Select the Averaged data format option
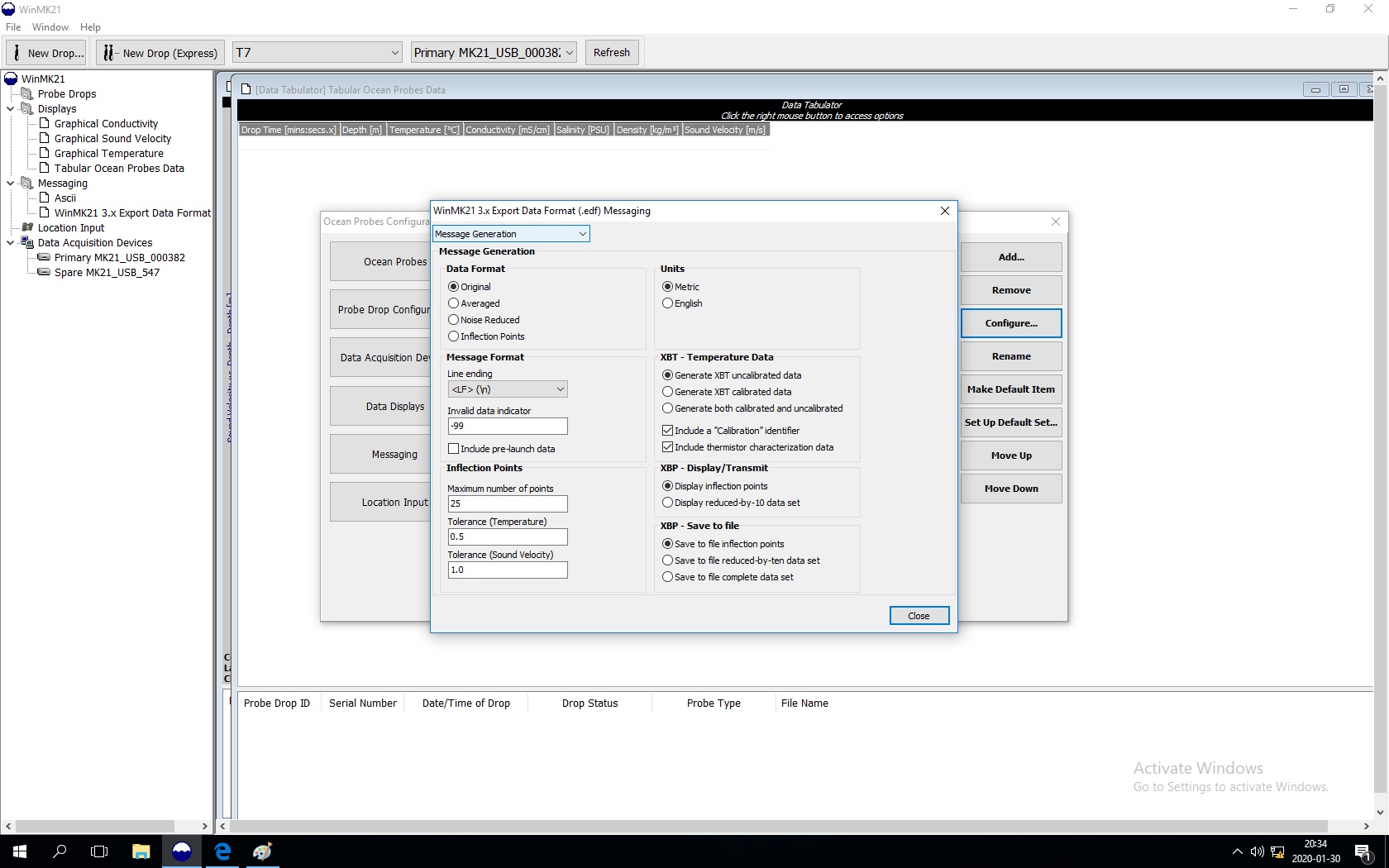The height and width of the screenshot is (868, 1389). (x=453, y=303)
